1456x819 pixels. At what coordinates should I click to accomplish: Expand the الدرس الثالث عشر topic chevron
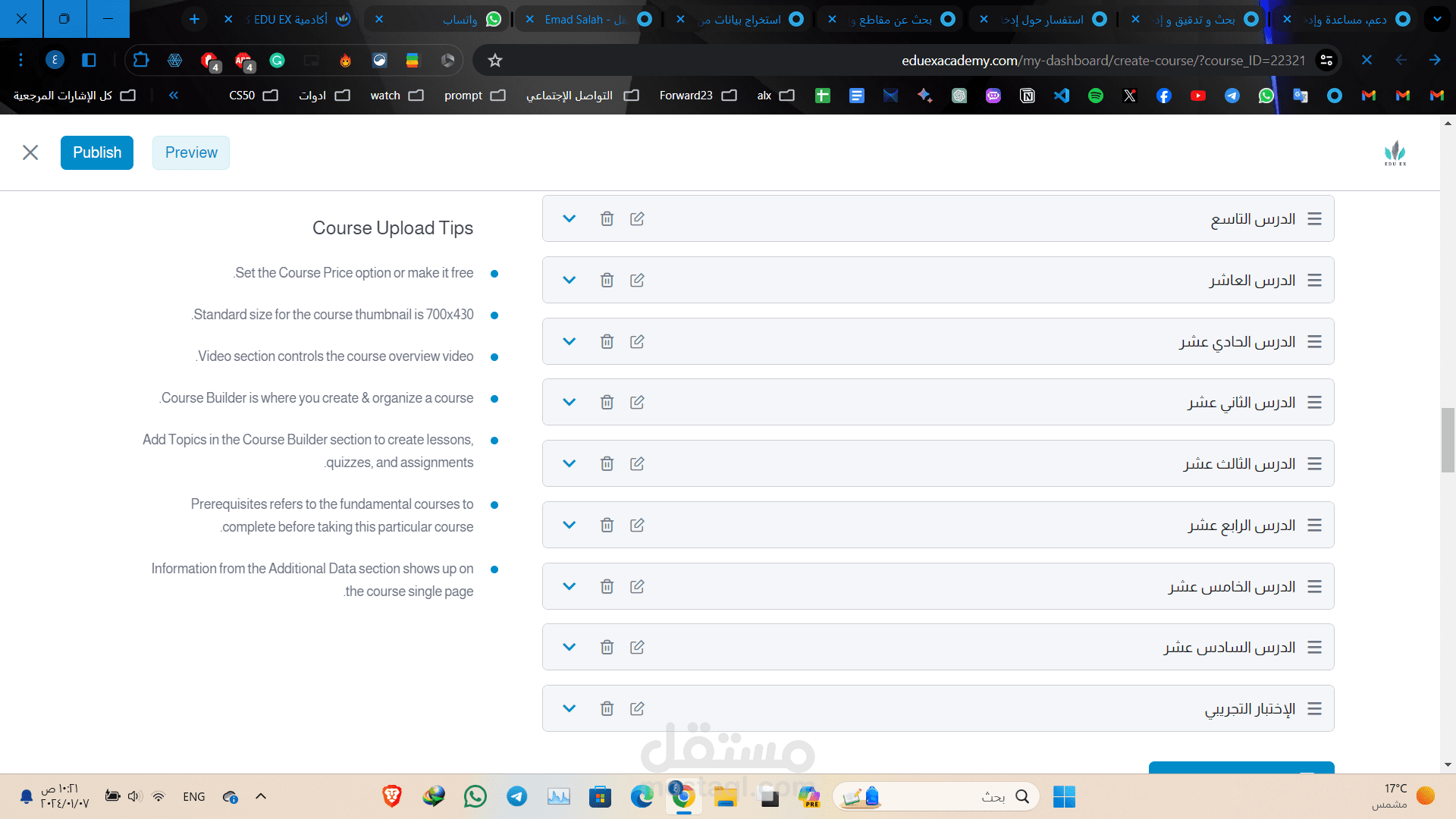(569, 464)
